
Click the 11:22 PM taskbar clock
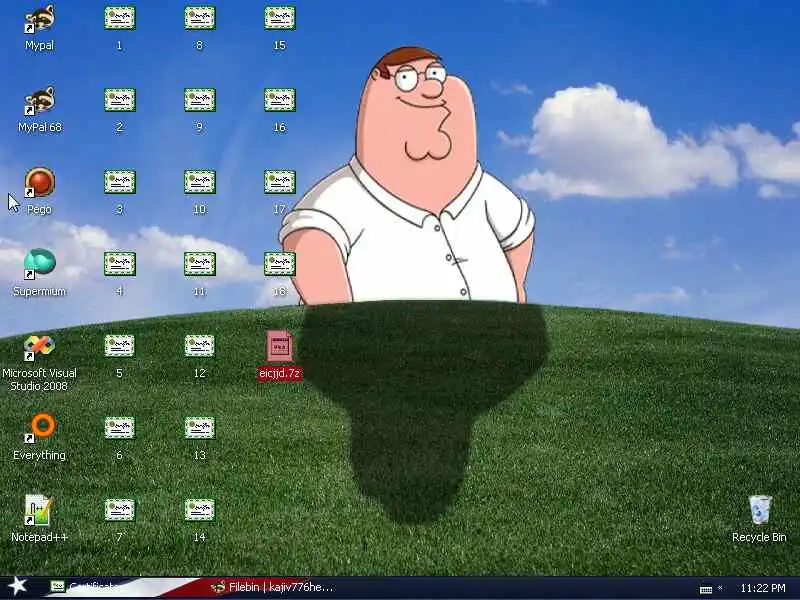click(763, 588)
